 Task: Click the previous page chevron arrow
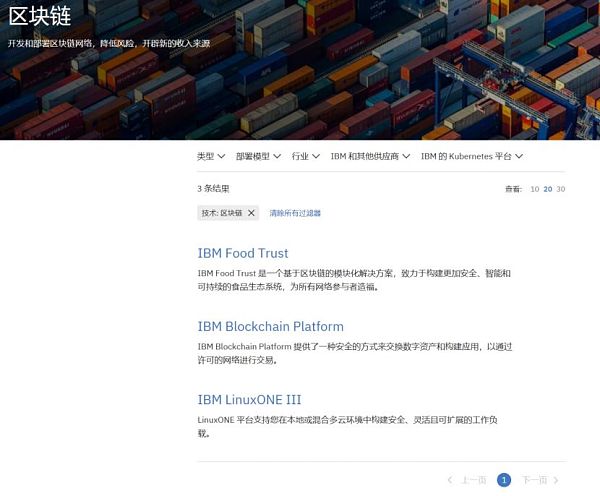coord(450,480)
